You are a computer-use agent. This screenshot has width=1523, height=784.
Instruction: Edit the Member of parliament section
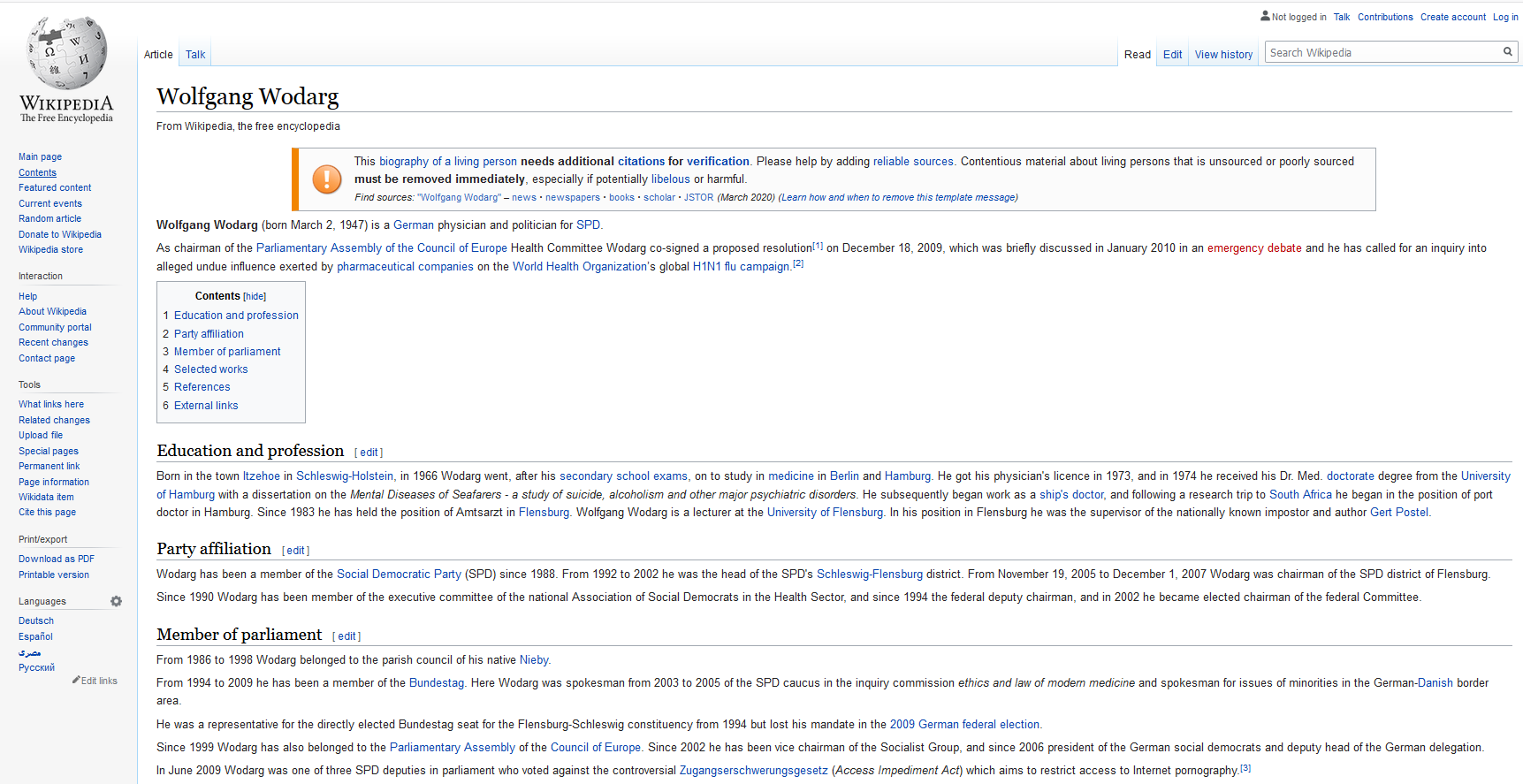click(x=346, y=636)
